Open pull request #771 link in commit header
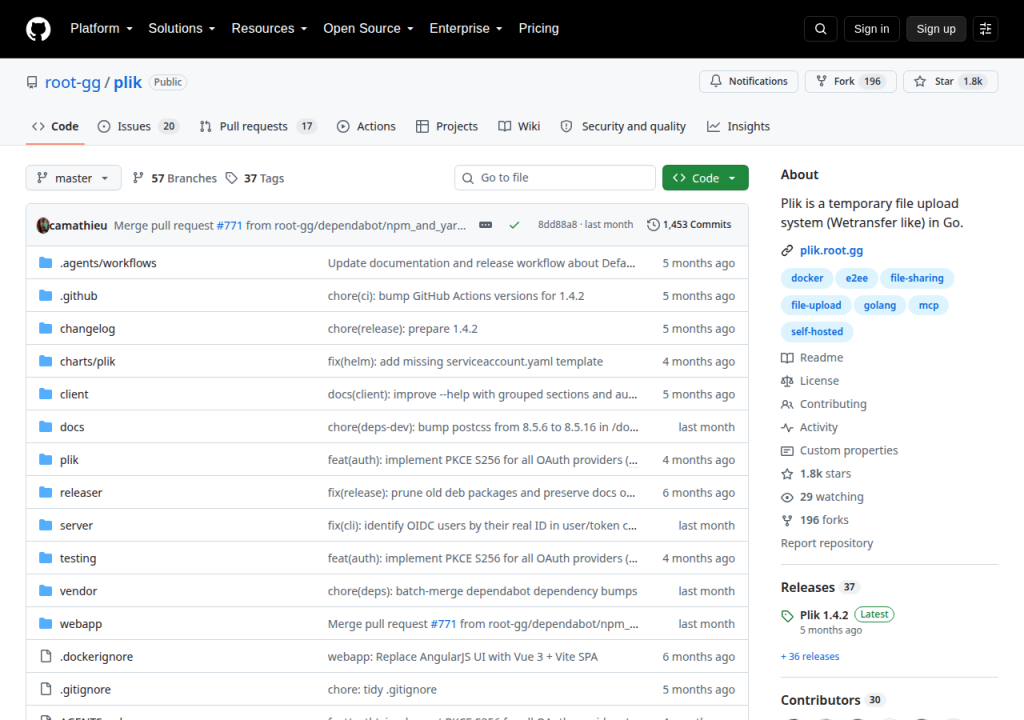Screen dimensions: 1024x720 [x=229, y=225]
